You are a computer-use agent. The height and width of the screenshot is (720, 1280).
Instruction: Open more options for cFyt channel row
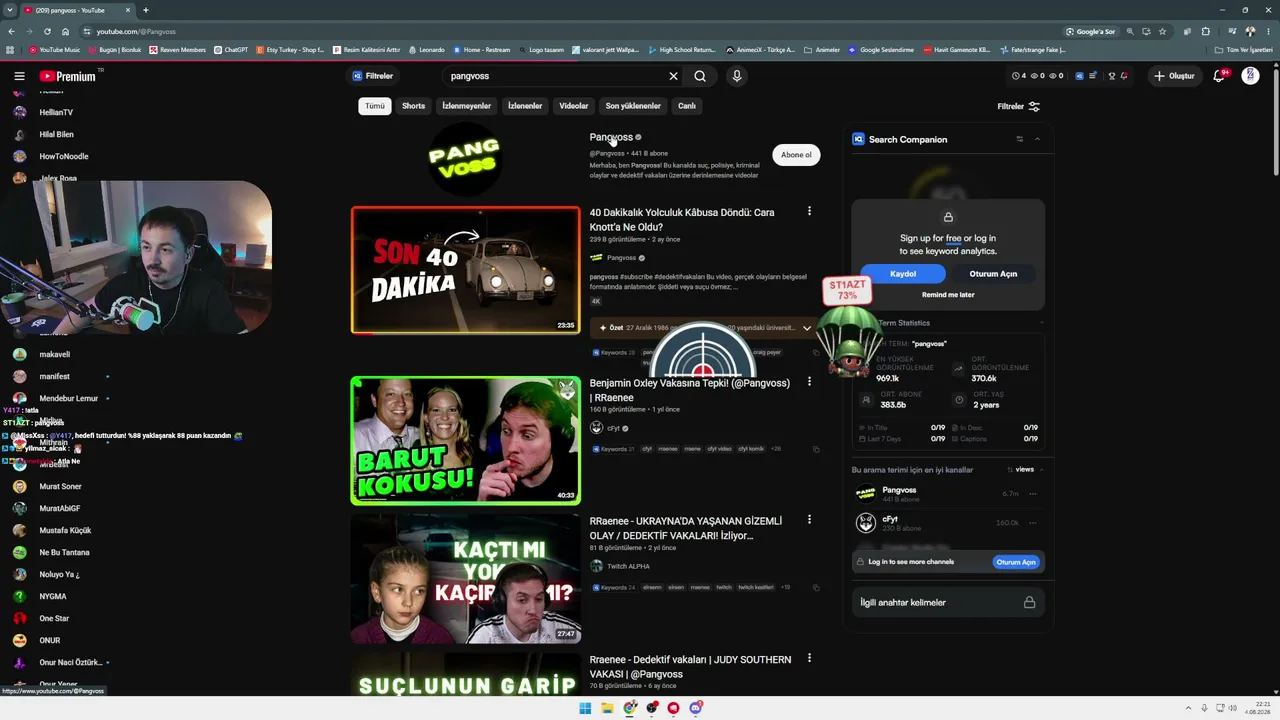[x=1033, y=523]
